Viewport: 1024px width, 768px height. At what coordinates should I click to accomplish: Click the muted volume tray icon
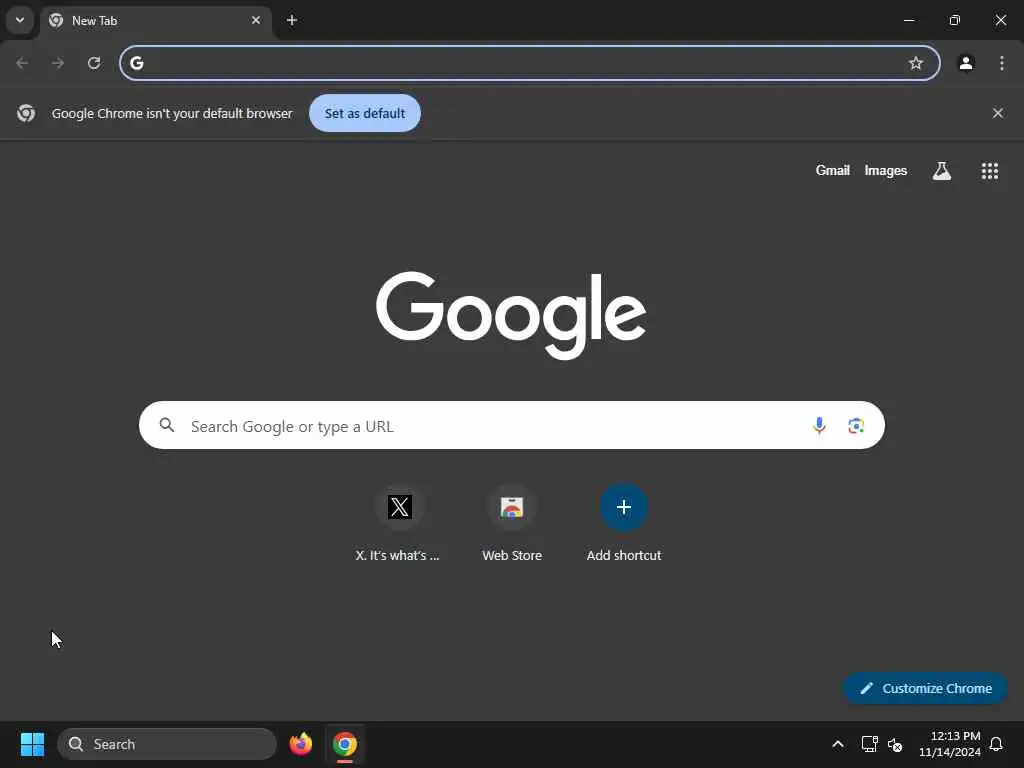pos(895,744)
